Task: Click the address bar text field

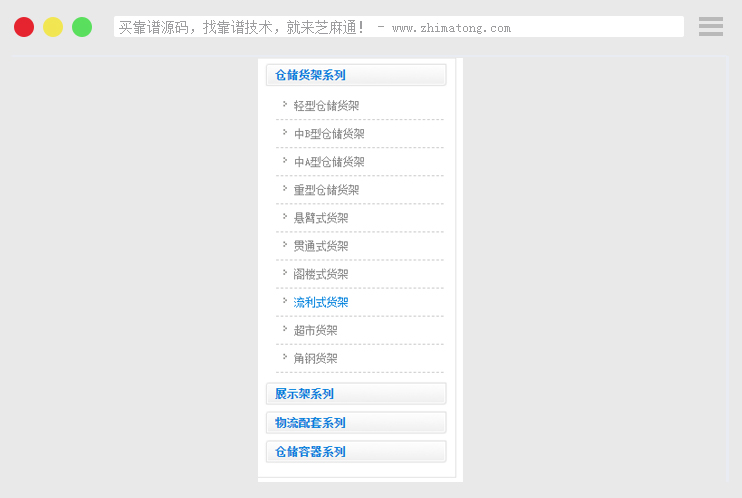Action: coord(398,27)
